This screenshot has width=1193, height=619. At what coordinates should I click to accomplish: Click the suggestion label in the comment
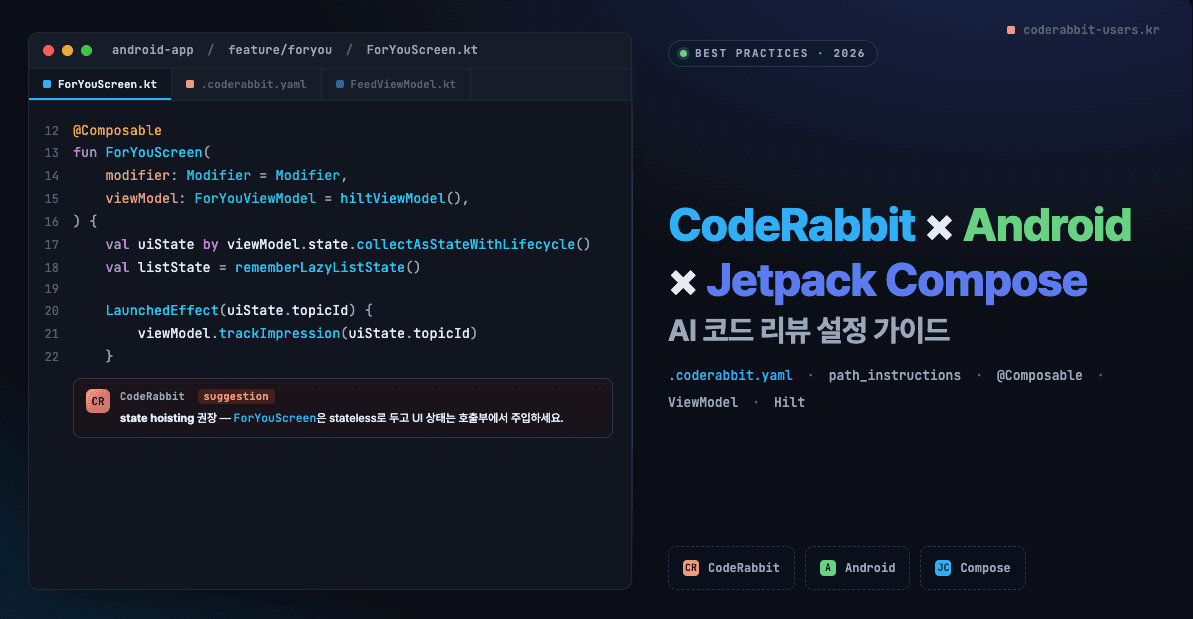236,396
